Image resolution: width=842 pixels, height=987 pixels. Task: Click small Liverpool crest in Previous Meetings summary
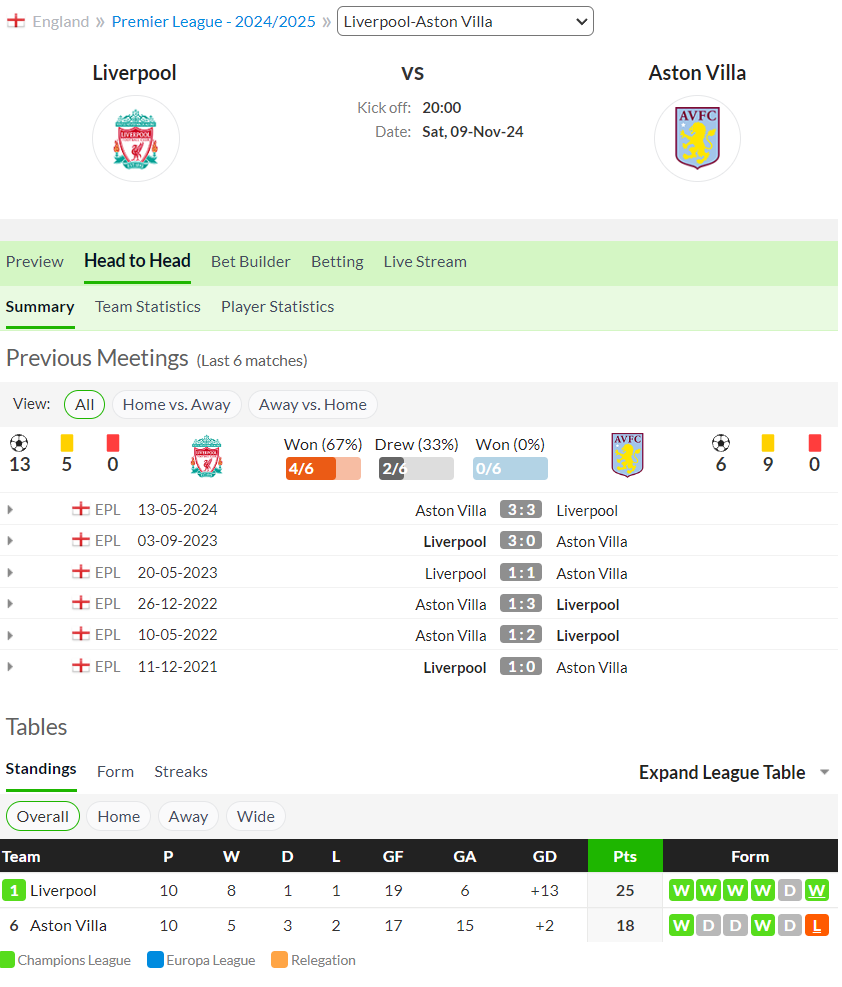206,456
